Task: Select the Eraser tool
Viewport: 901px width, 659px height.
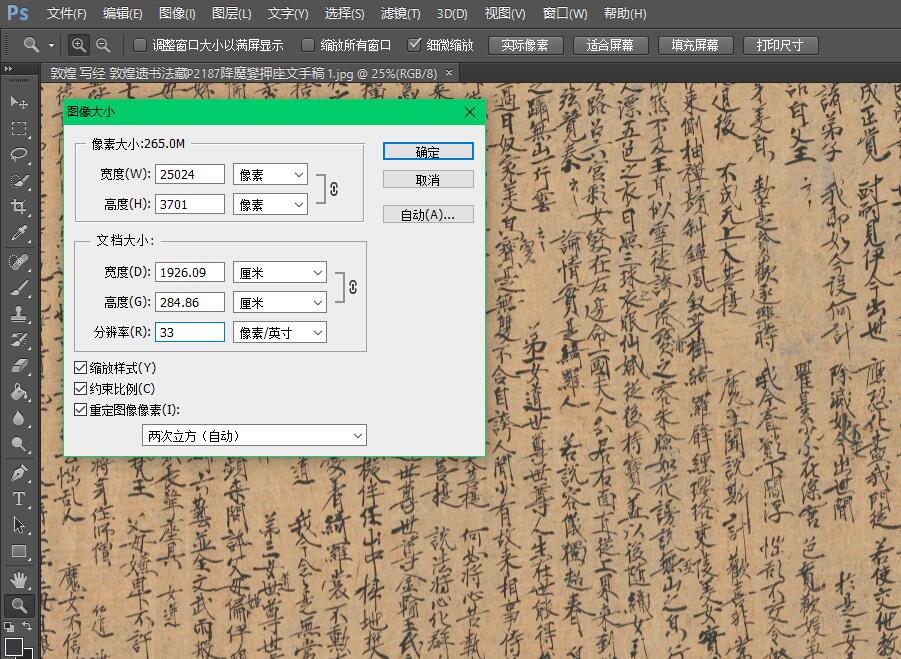Action: tap(18, 365)
